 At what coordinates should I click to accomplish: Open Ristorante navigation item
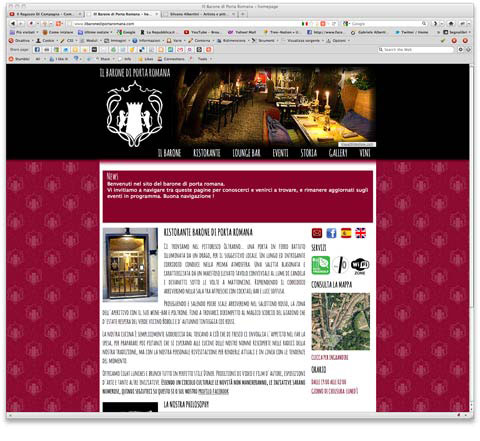[x=207, y=153]
